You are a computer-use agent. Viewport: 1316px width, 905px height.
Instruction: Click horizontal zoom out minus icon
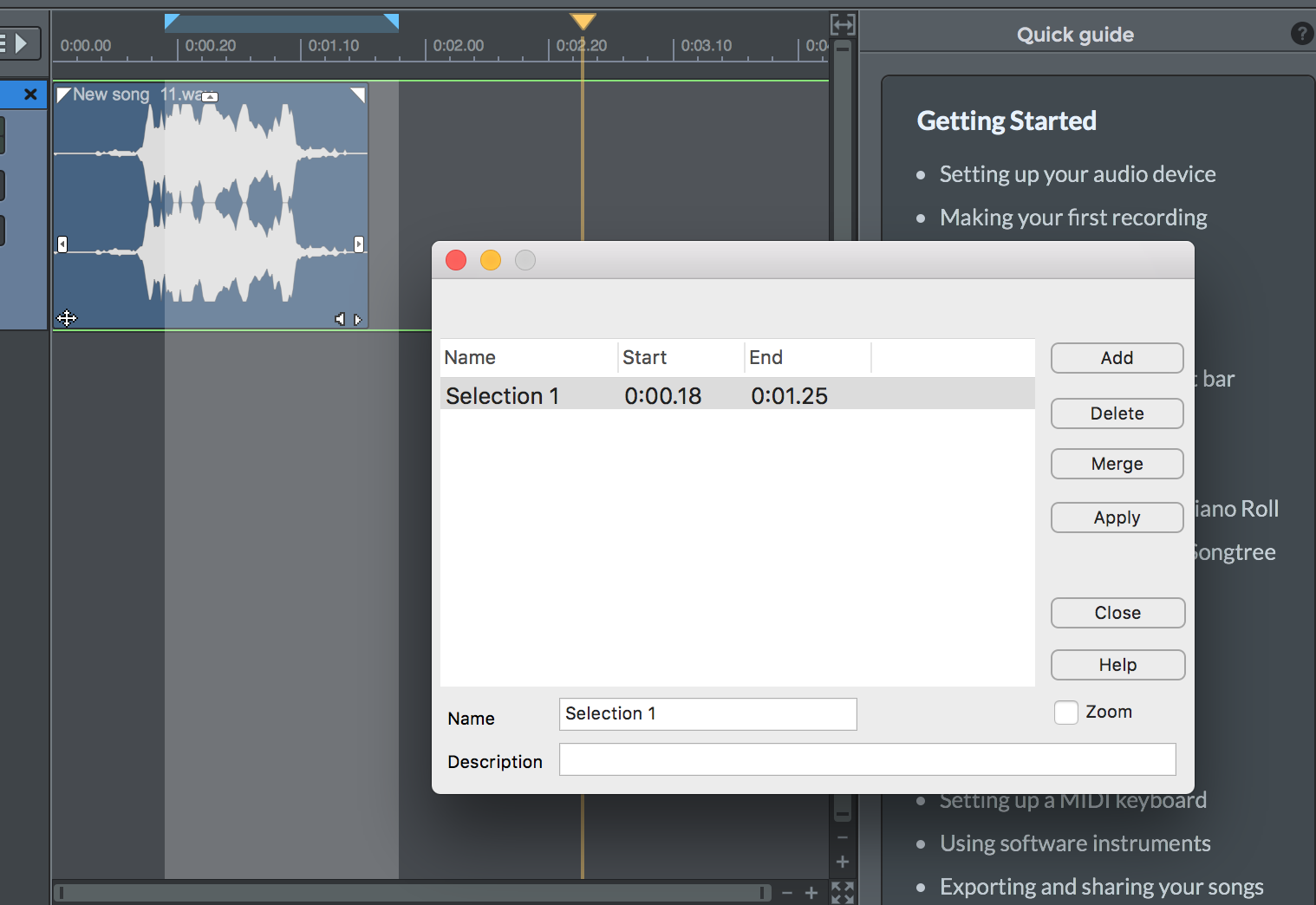[787, 893]
